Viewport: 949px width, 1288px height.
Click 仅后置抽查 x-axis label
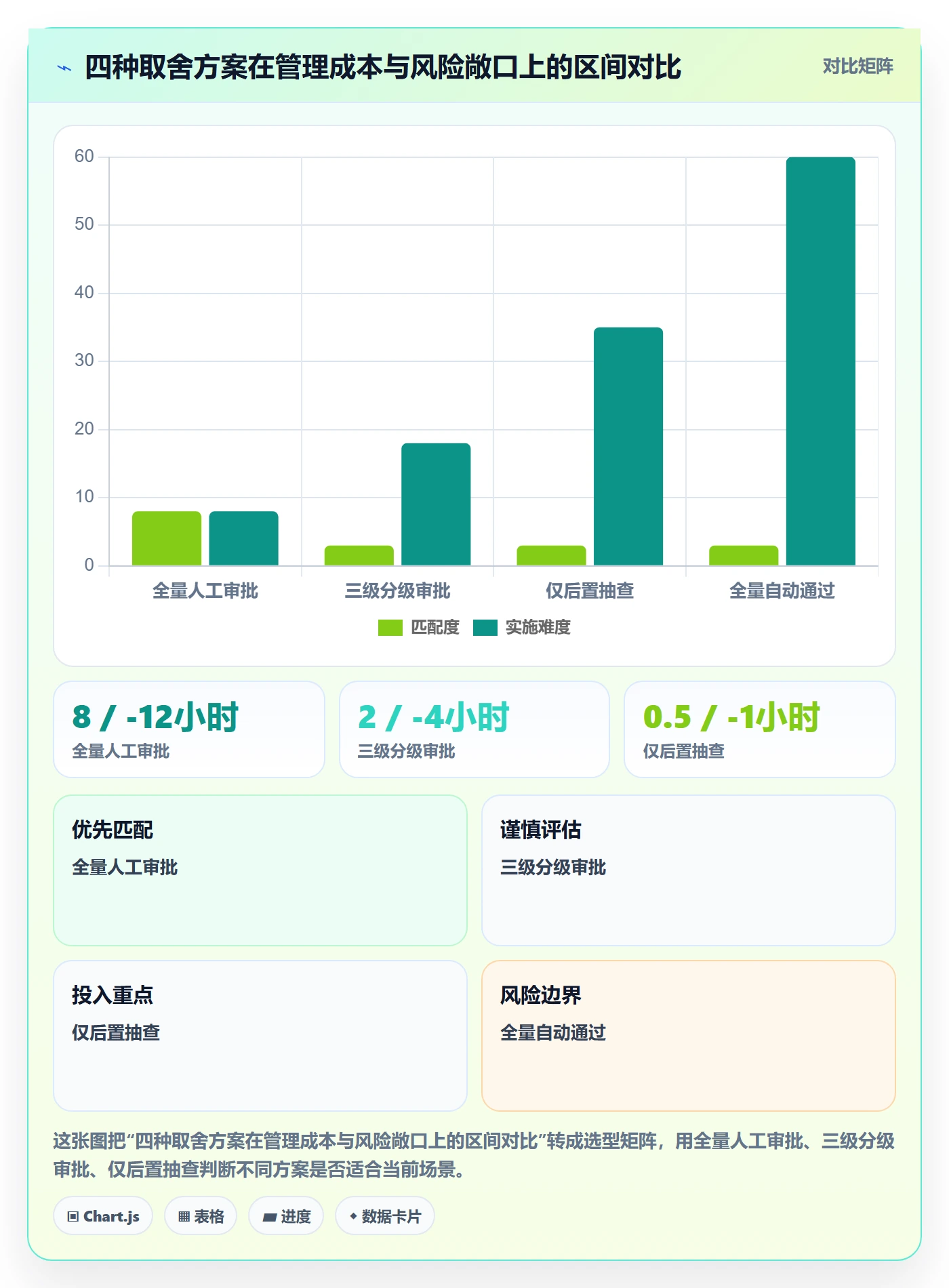590,591
